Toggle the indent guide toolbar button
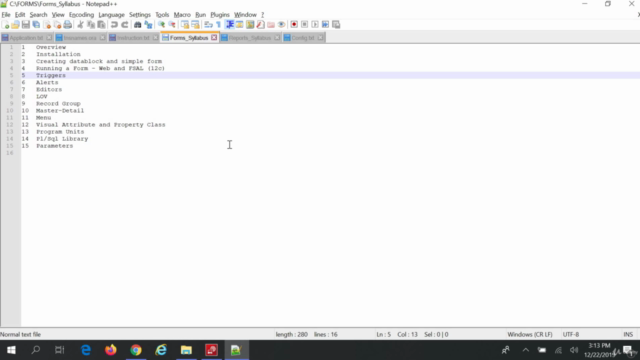This screenshot has height=360, width=640. coord(229,24)
